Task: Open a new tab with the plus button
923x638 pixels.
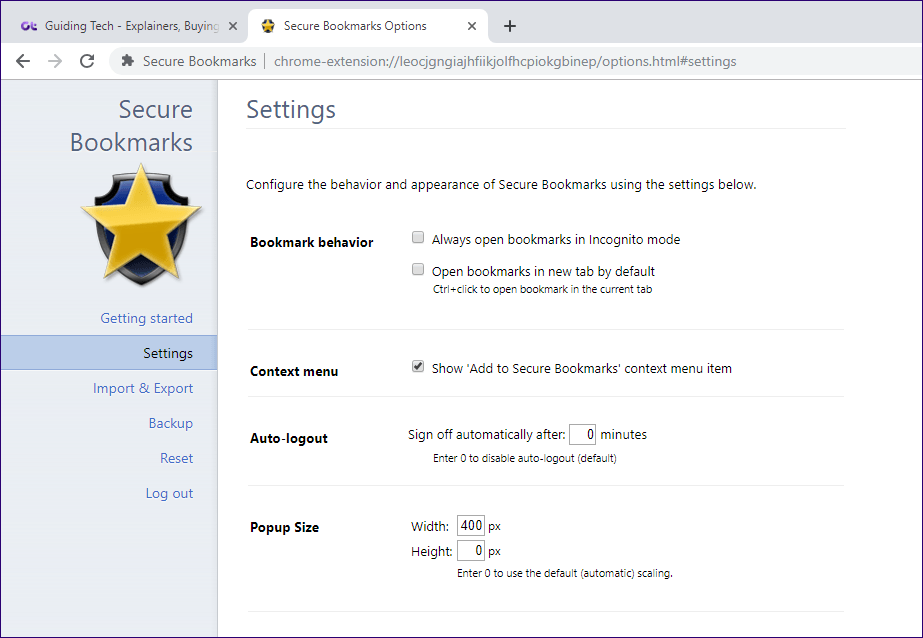Action: 510,26
